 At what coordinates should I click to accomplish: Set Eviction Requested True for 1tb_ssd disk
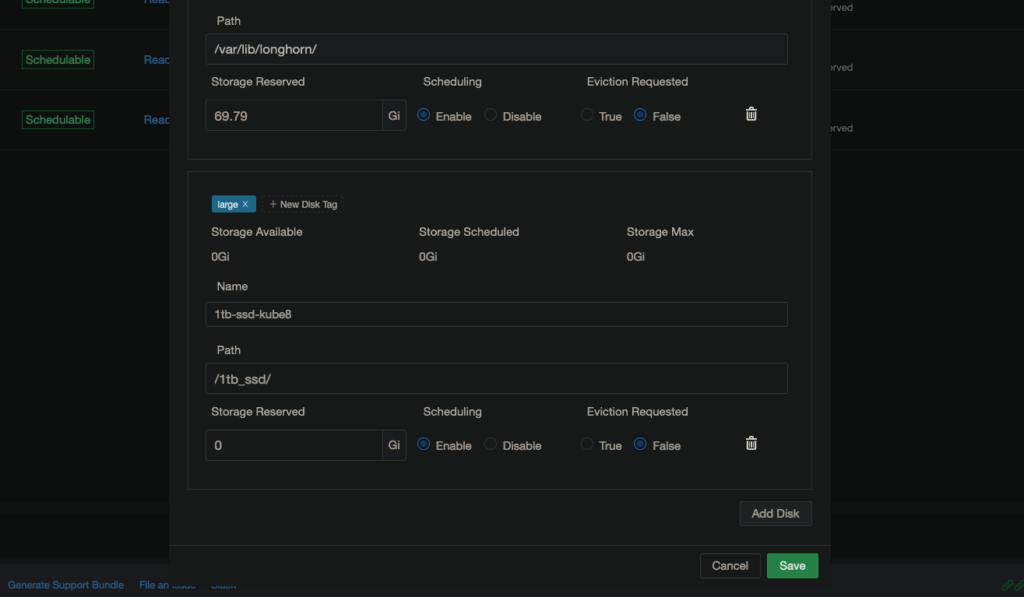point(587,444)
